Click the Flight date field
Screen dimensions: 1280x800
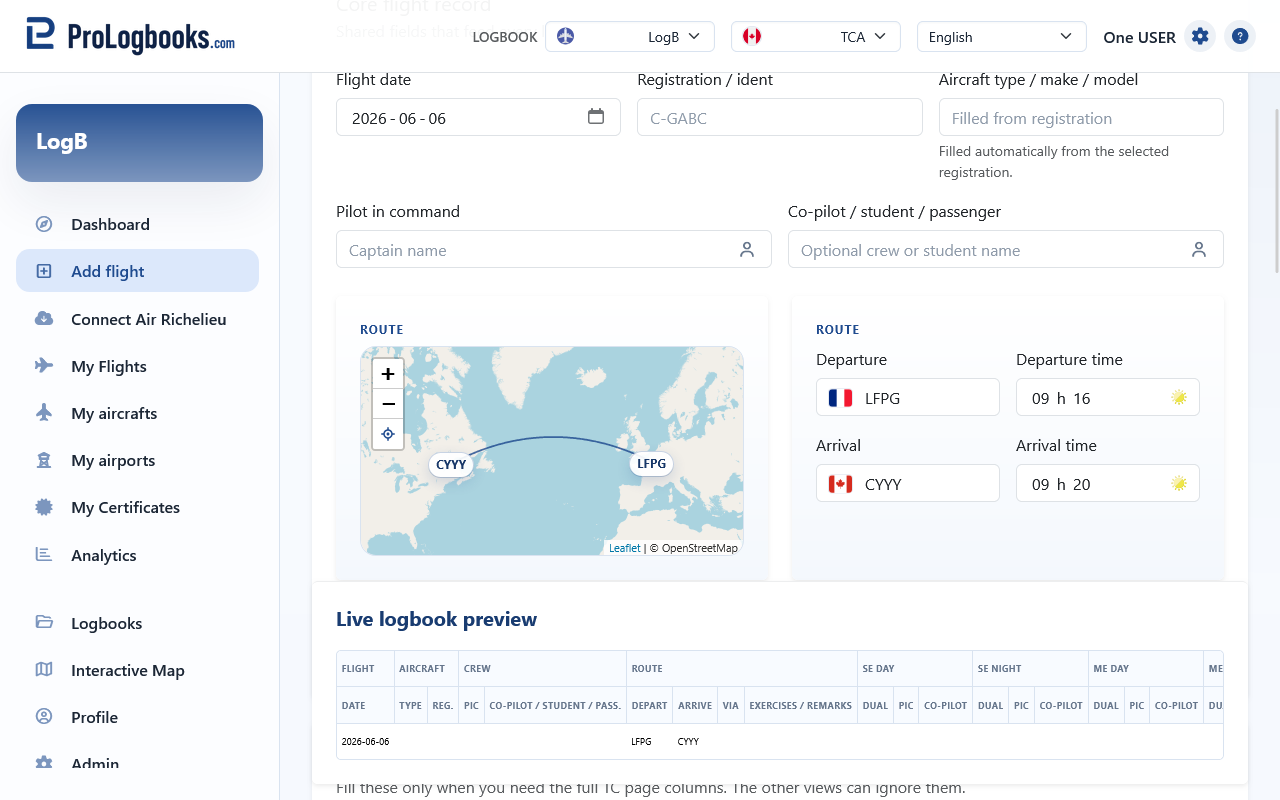(478, 117)
